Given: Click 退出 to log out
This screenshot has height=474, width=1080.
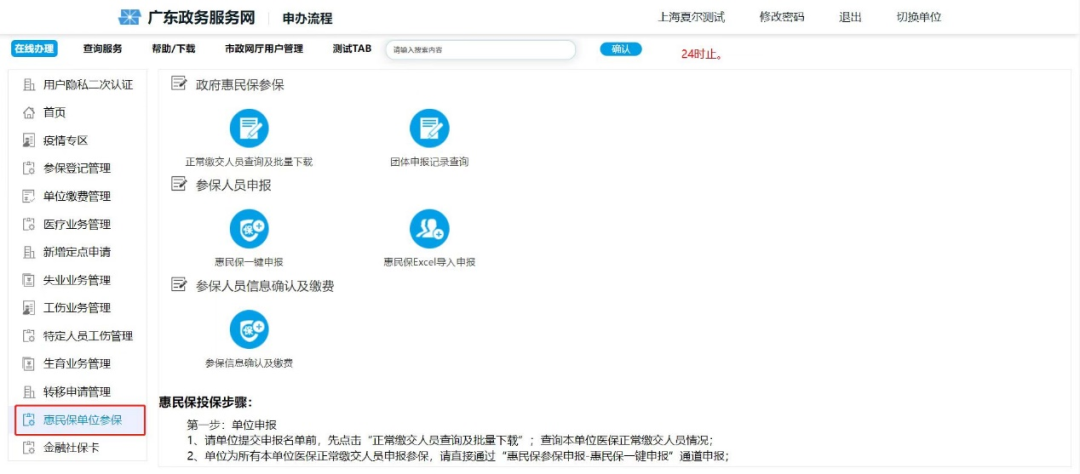Looking at the screenshot, I should tap(850, 17).
